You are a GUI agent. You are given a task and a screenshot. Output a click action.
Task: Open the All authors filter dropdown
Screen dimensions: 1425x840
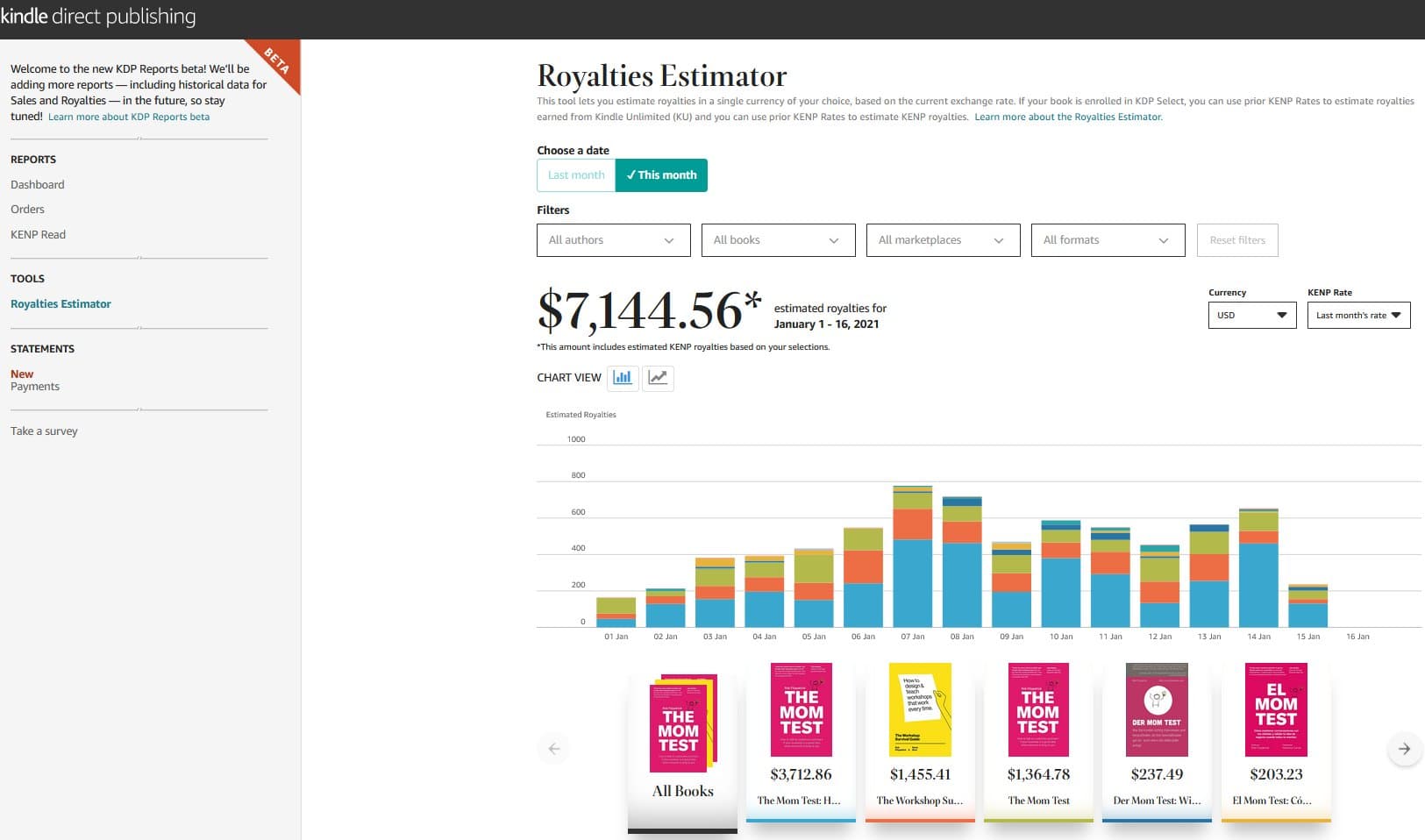613,239
